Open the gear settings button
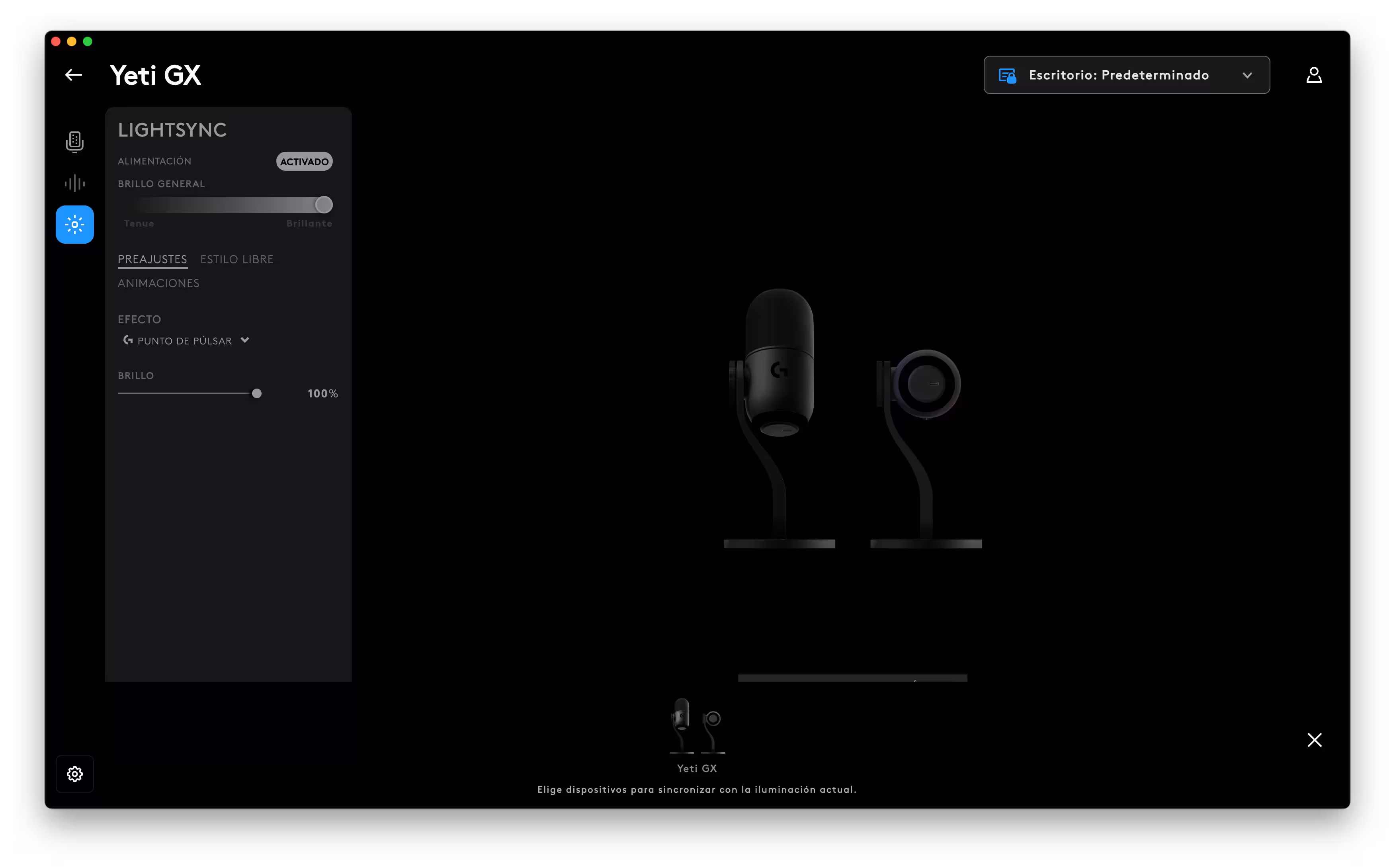 coord(74,774)
